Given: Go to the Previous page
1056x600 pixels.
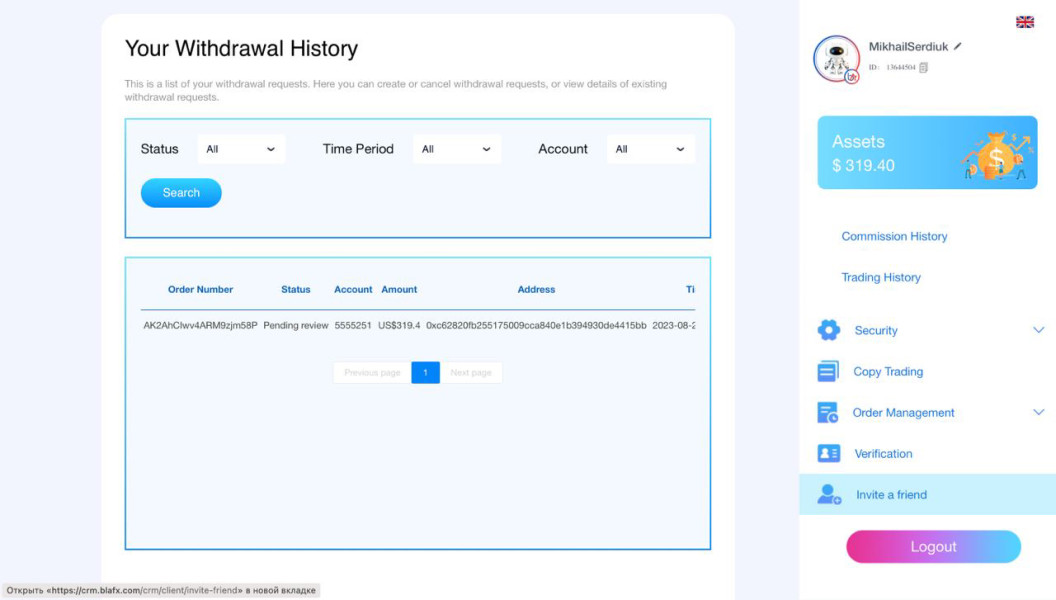Looking at the screenshot, I should pyautogui.click(x=372, y=372).
